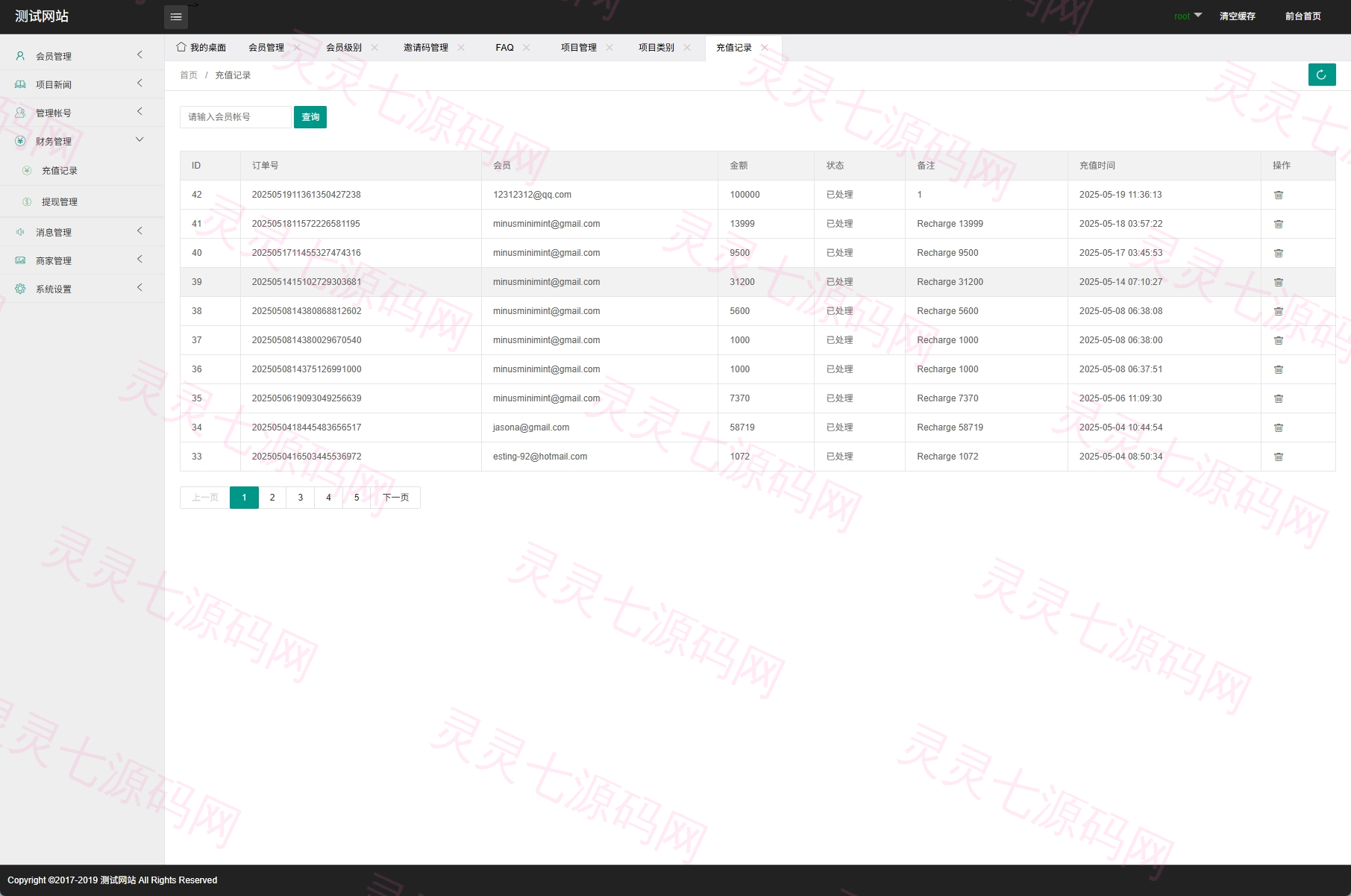The width and height of the screenshot is (1351, 896).
Task: Open the 我的桌面 tab
Action: point(201,48)
